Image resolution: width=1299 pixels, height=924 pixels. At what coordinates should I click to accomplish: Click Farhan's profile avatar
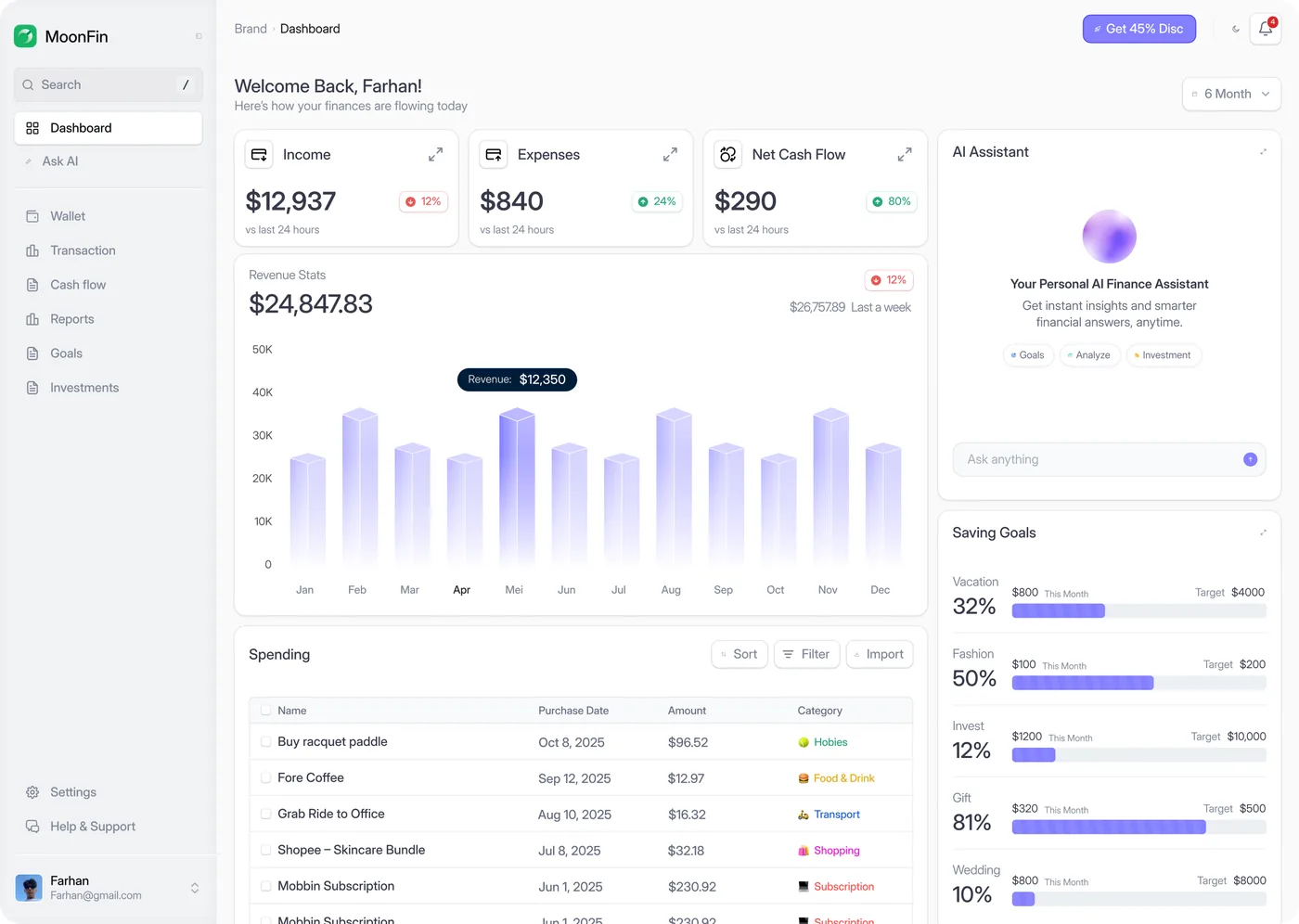coord(29,888)
